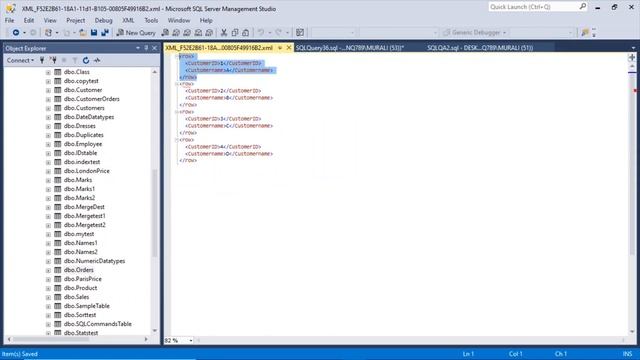Click the Find in Files toolbar icon

(x=585, y=33)
